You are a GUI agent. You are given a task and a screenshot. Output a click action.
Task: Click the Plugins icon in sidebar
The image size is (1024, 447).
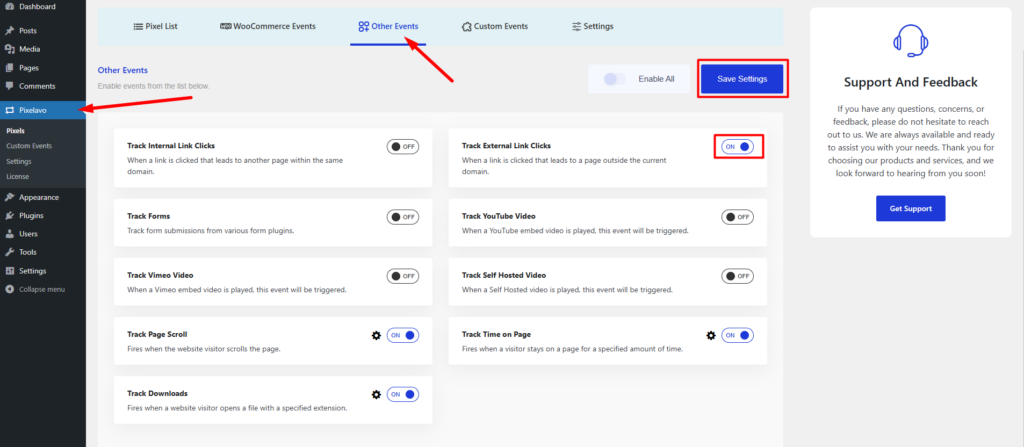tap(10, 215)
